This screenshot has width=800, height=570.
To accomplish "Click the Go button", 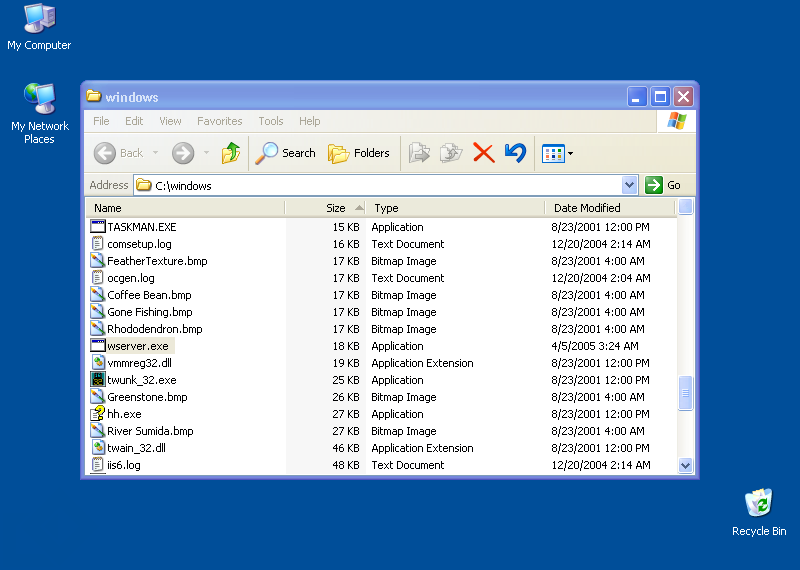I will click(x=663, y=185).
